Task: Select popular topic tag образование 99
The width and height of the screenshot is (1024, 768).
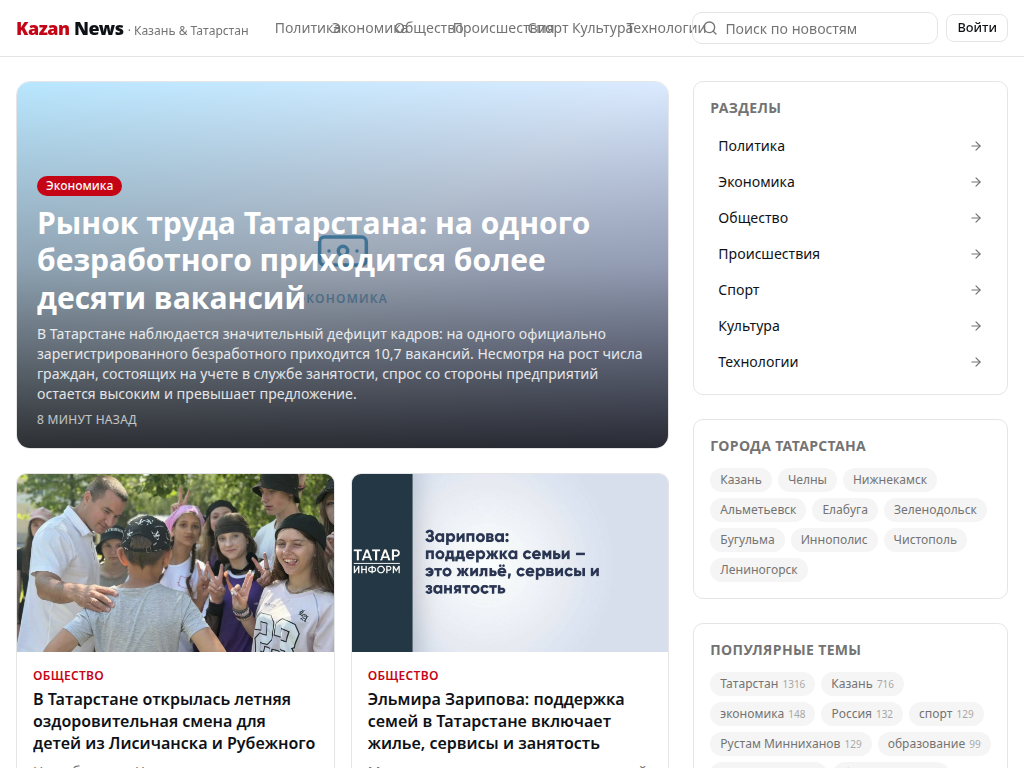Action: tap(934, 744)
